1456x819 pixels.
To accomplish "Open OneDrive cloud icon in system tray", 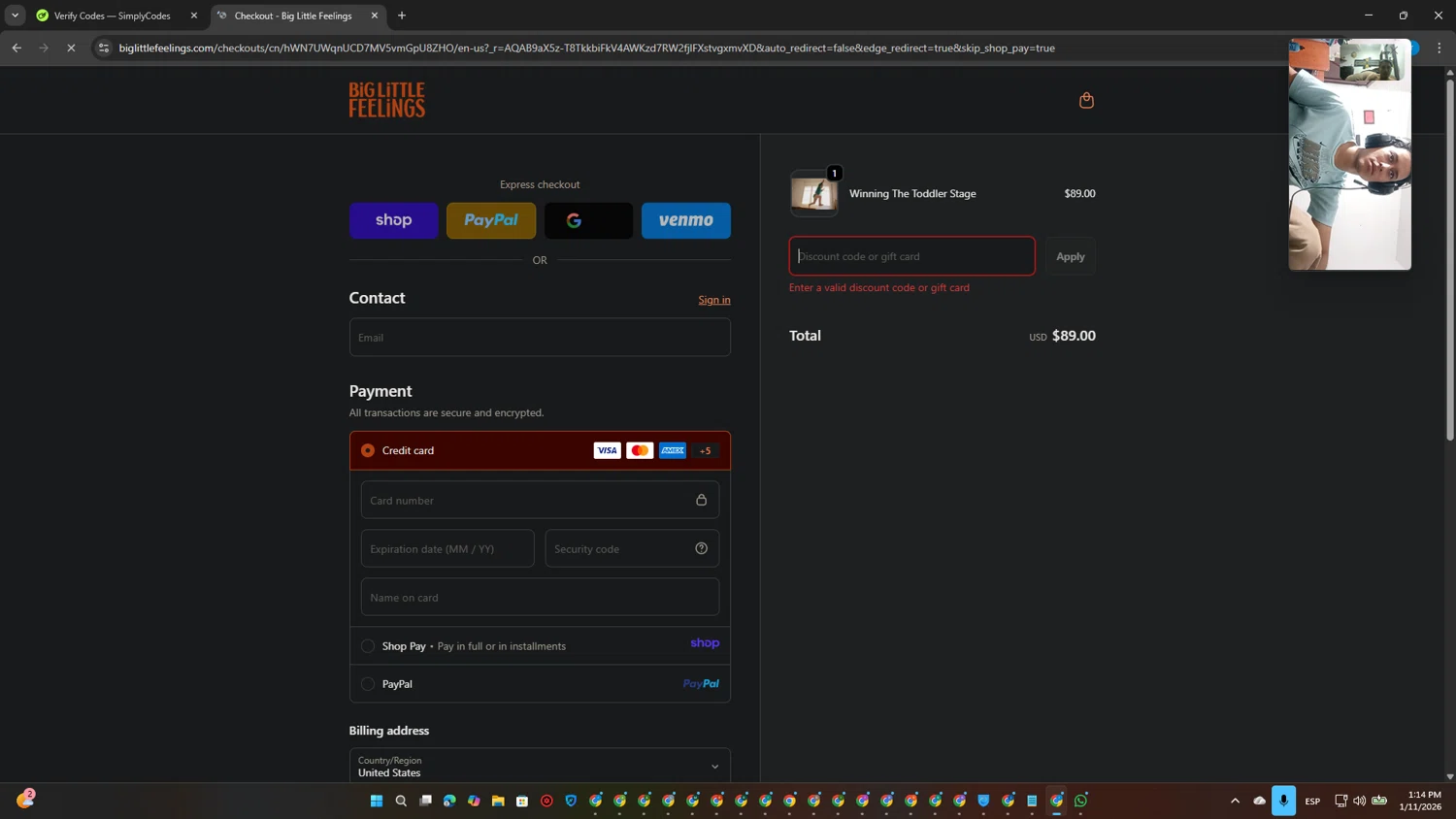I will click(x=1259, y=801).
